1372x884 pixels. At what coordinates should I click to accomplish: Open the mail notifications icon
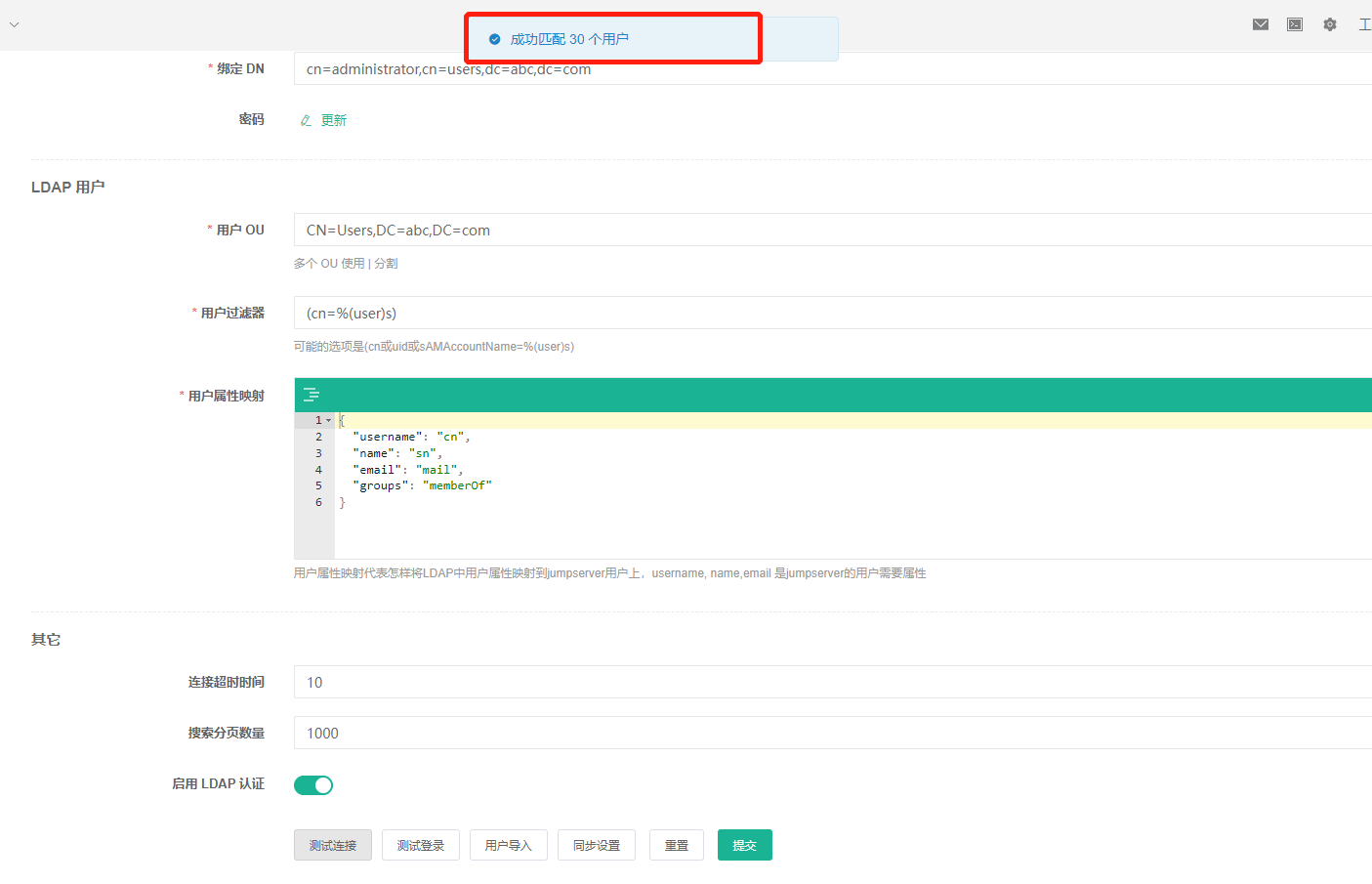click(x=1260, y=23)
